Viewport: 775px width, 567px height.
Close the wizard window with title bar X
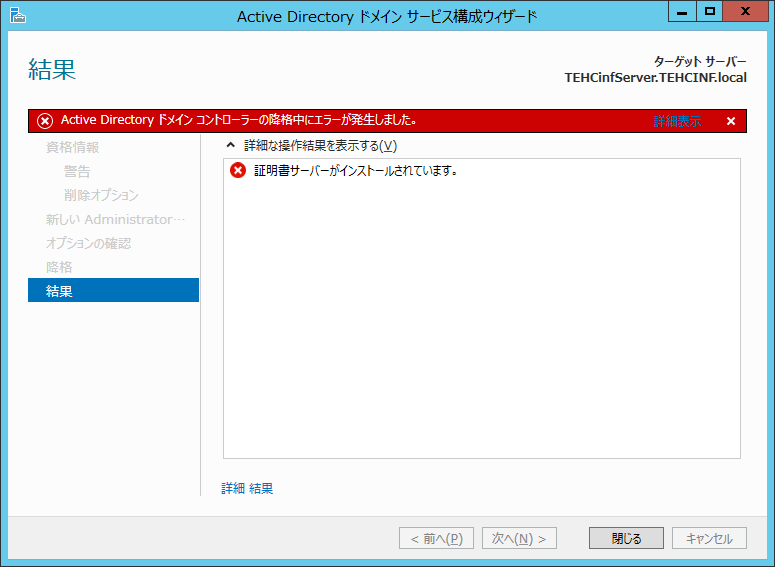coord(745,11)
